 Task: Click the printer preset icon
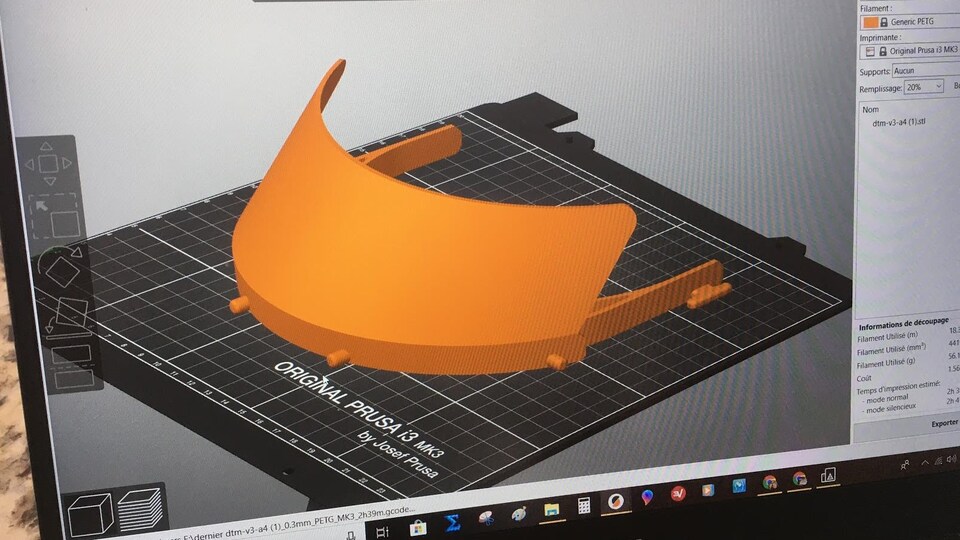870,52
